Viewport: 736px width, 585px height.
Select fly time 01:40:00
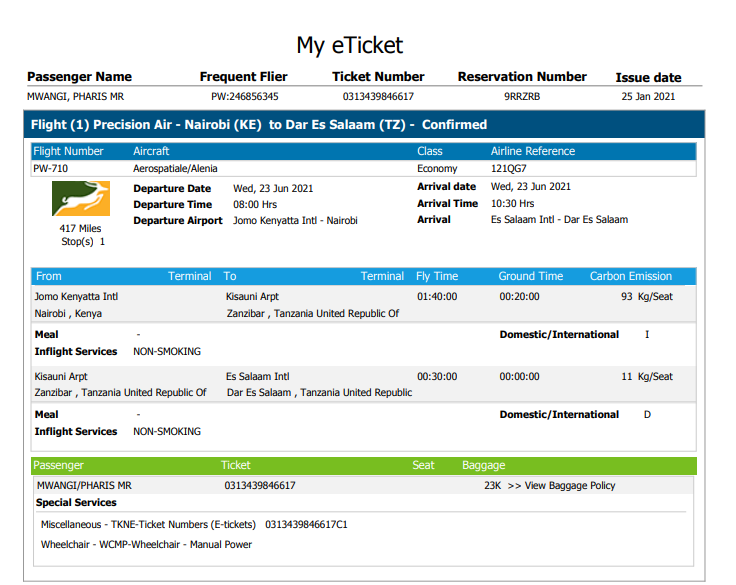point(437,297)
